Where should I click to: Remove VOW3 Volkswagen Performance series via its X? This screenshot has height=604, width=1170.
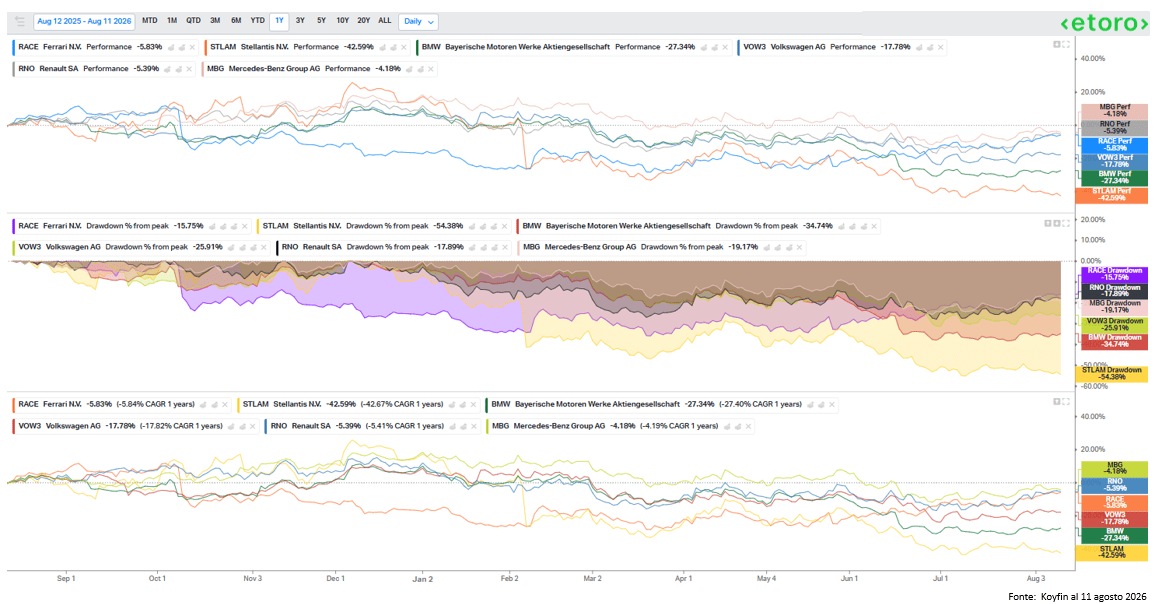click(940, 47)
